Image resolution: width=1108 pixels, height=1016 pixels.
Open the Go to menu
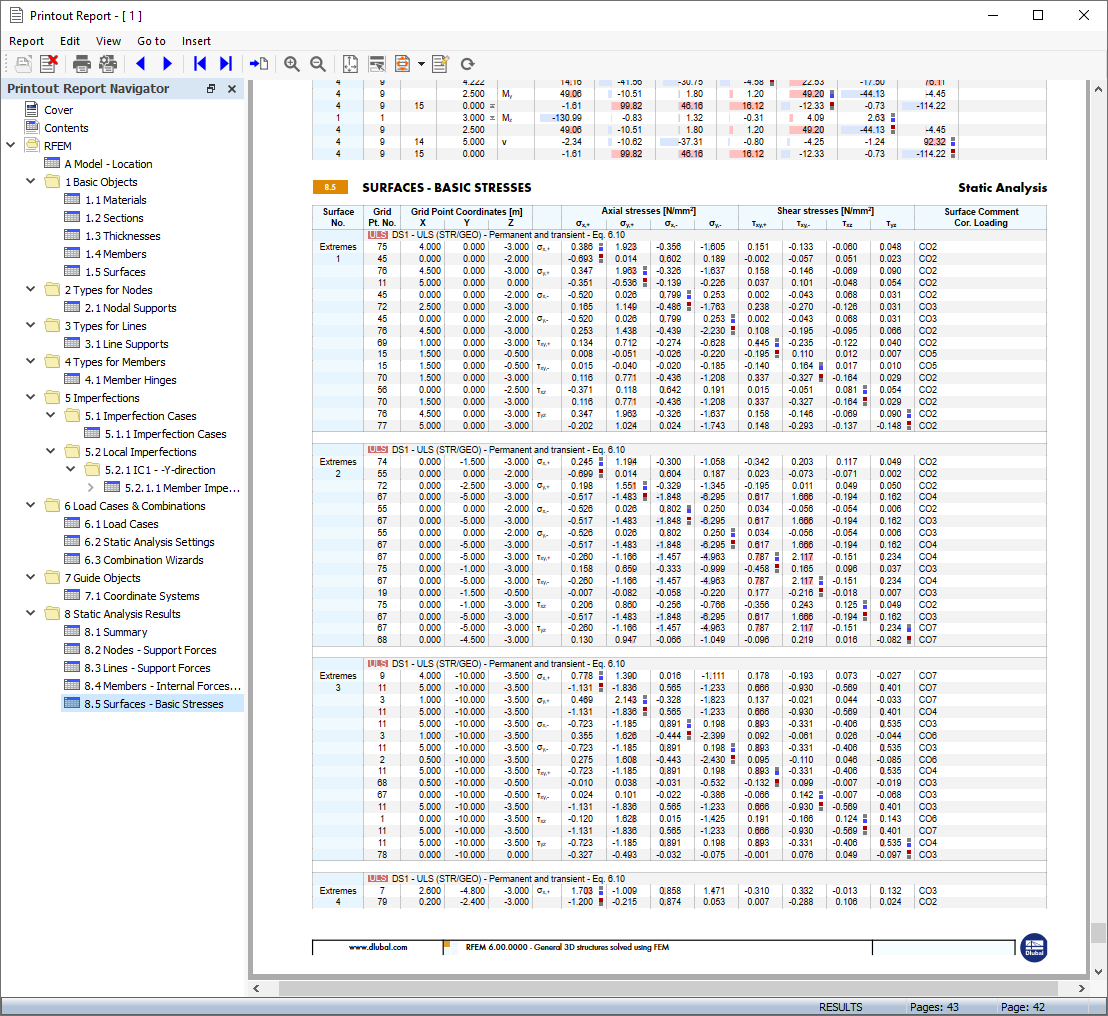point(151,41)
